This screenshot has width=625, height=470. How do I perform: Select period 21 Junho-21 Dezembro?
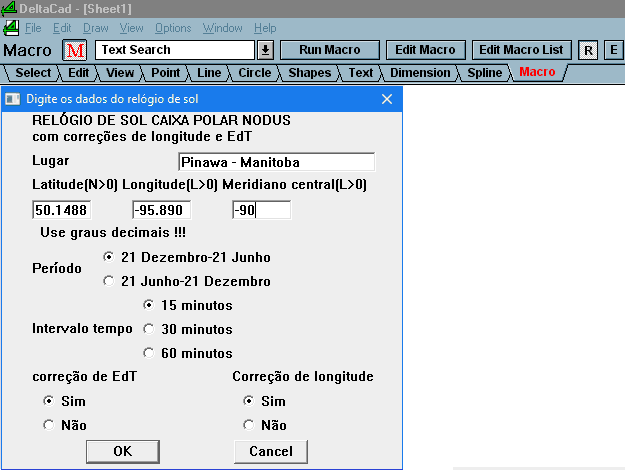tap(109, 281)
